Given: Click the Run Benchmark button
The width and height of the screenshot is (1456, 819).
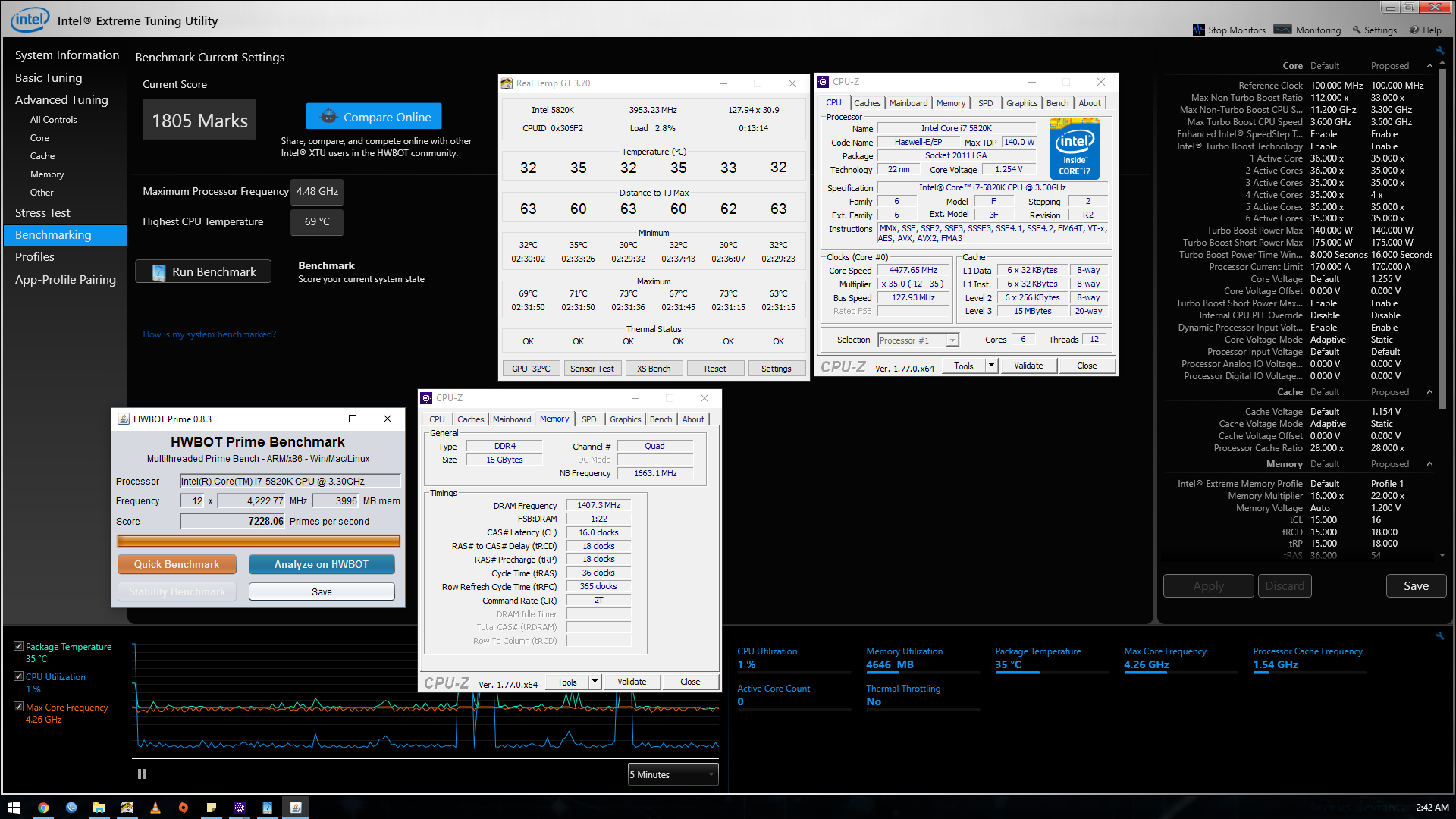Looking at the screenshot, I should [203, 271].
